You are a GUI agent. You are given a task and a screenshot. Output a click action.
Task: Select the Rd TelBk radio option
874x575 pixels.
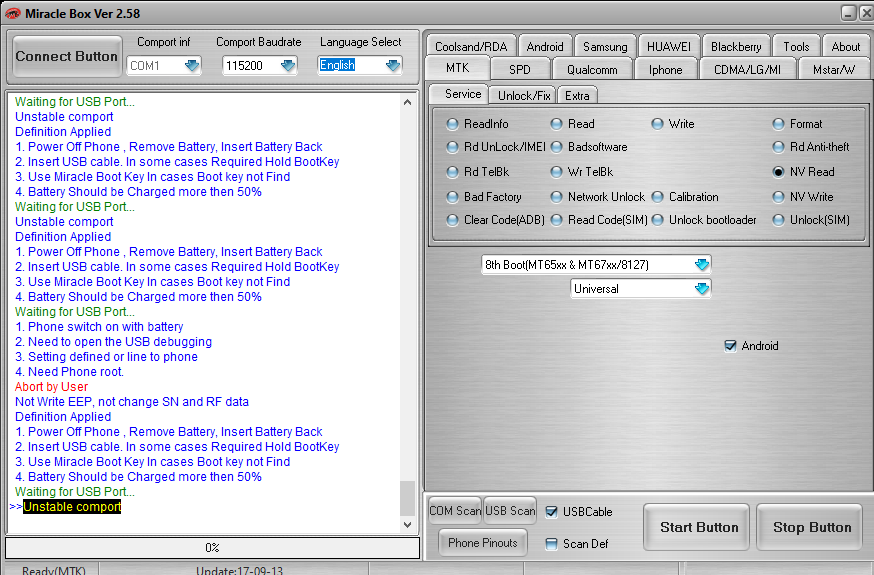point(453,172)
